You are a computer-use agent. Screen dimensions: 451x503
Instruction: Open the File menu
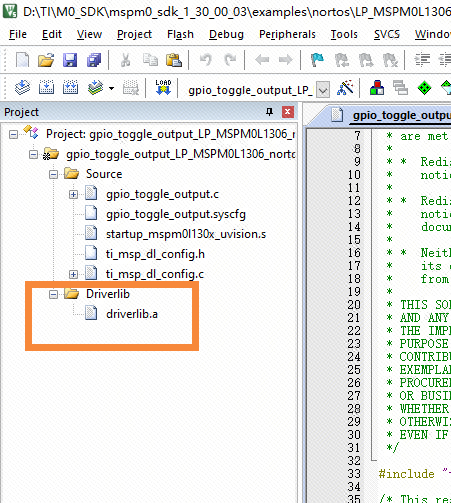click(18, 34)
